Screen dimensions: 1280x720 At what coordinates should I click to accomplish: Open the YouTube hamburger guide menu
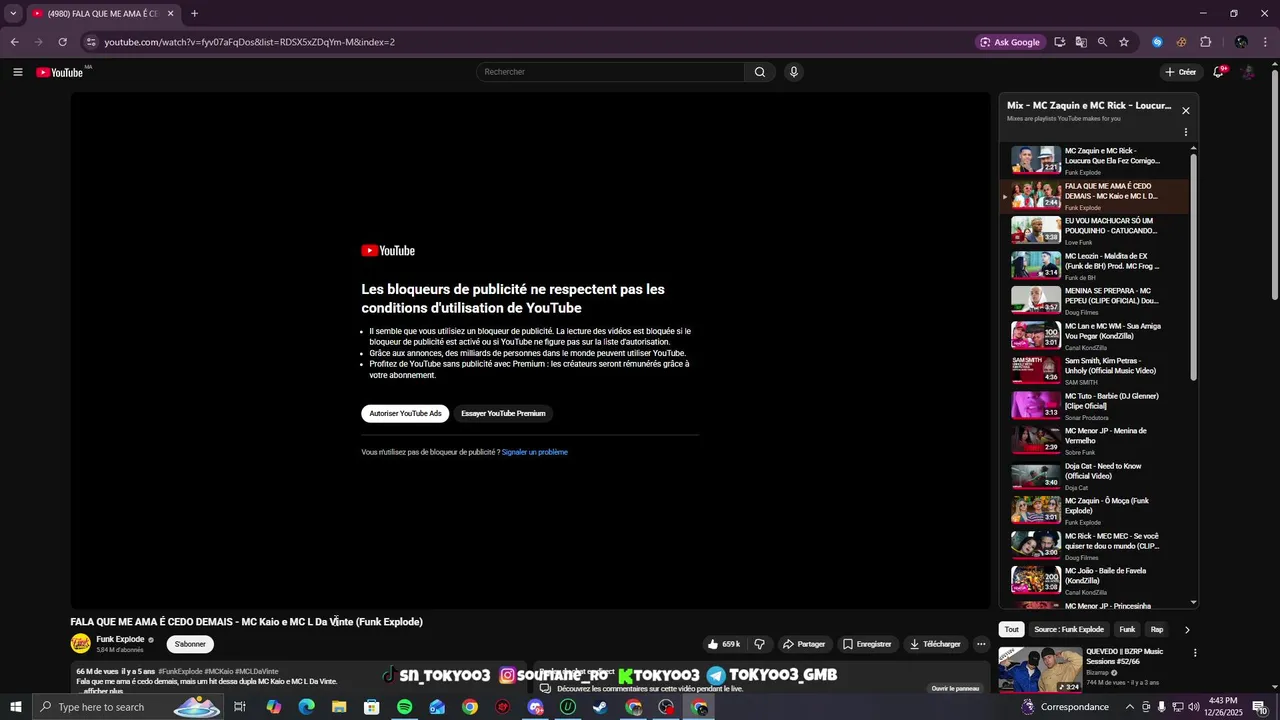(18, 72)
